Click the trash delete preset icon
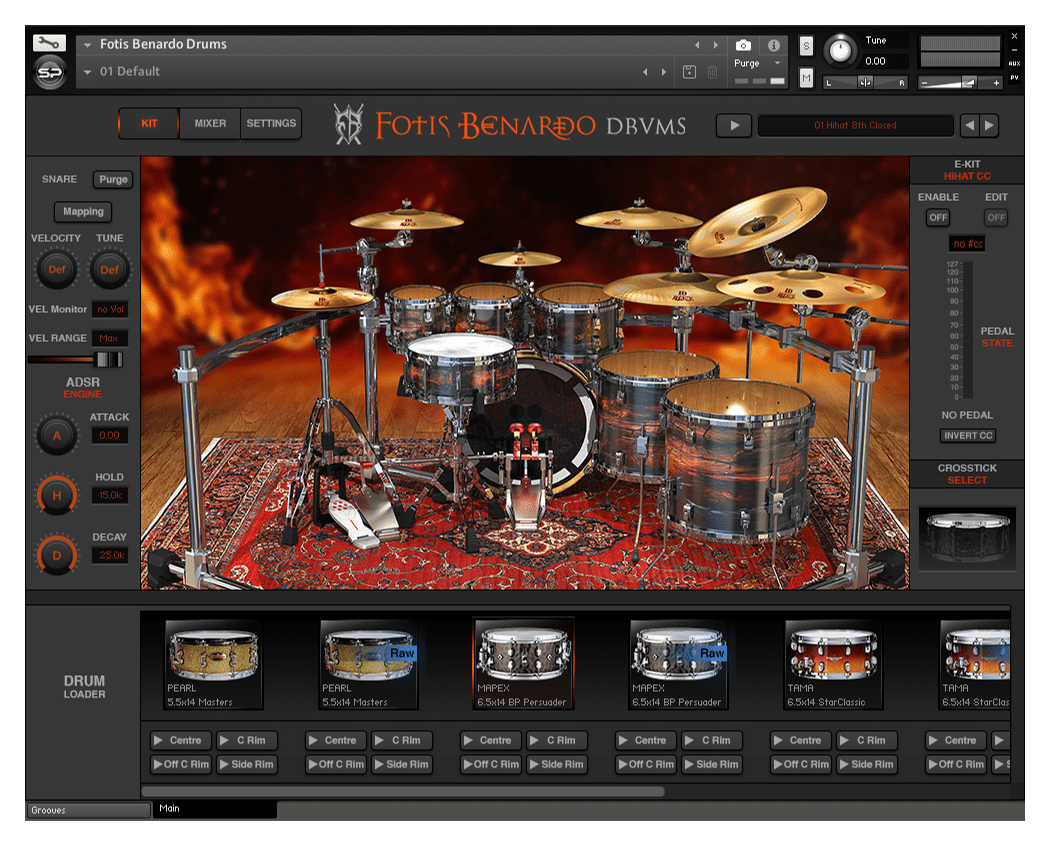Viewport: 1050px width, 845px height. (x=712, y=72)
